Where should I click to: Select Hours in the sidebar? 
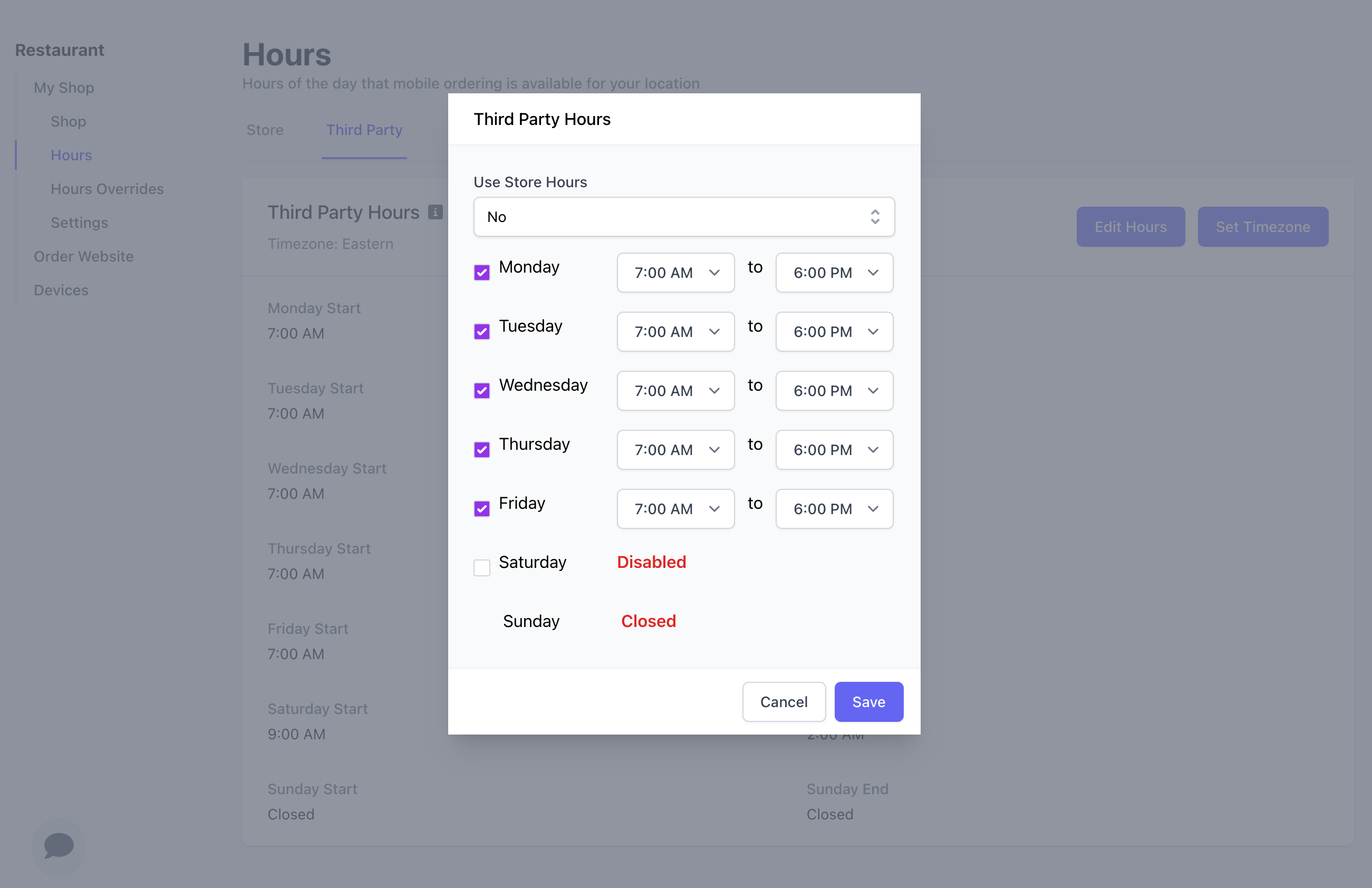tap(72, 155)
